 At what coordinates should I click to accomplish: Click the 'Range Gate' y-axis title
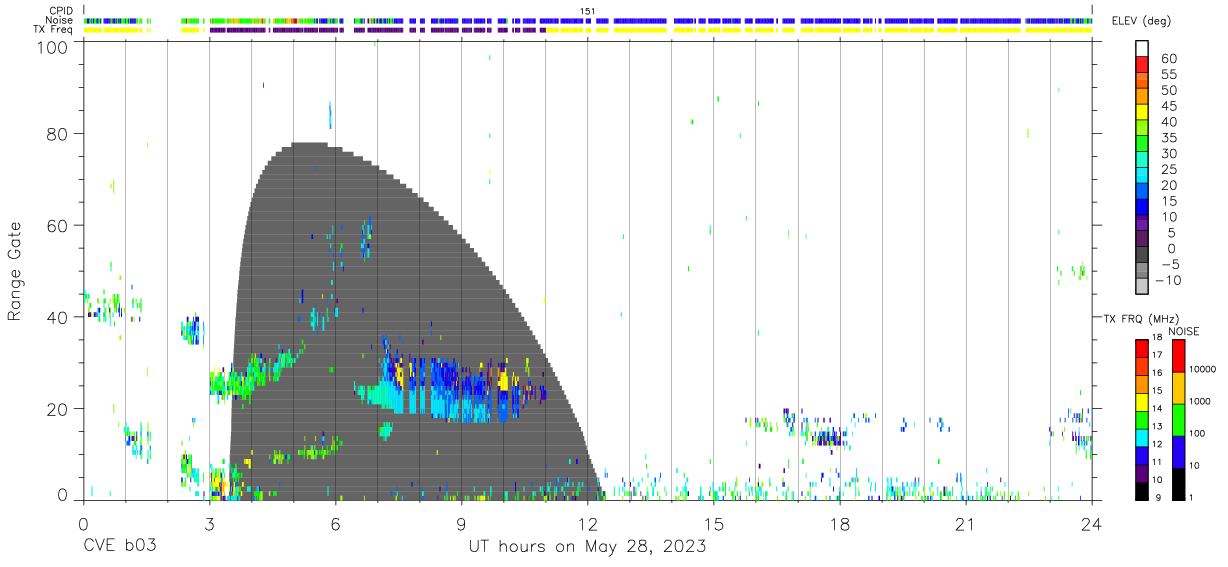click(16, 271)
